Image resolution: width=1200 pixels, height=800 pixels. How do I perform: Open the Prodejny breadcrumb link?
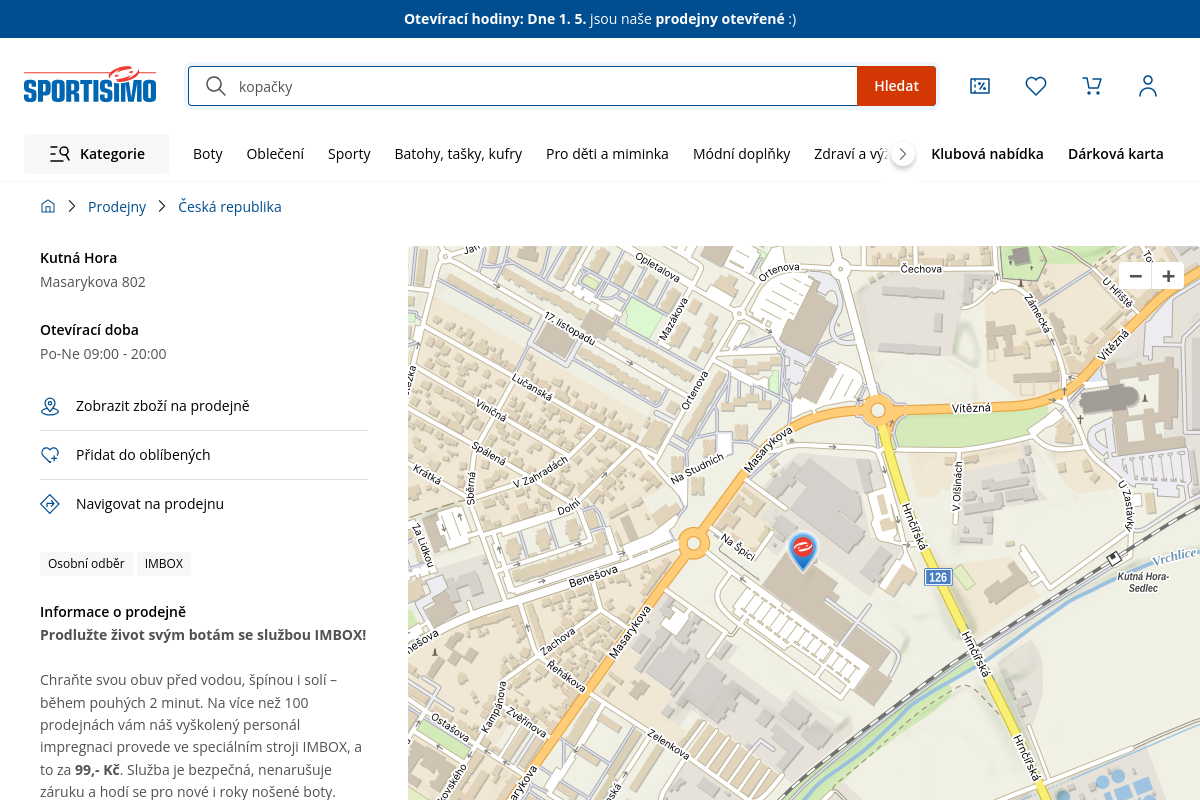pos(117,207)
